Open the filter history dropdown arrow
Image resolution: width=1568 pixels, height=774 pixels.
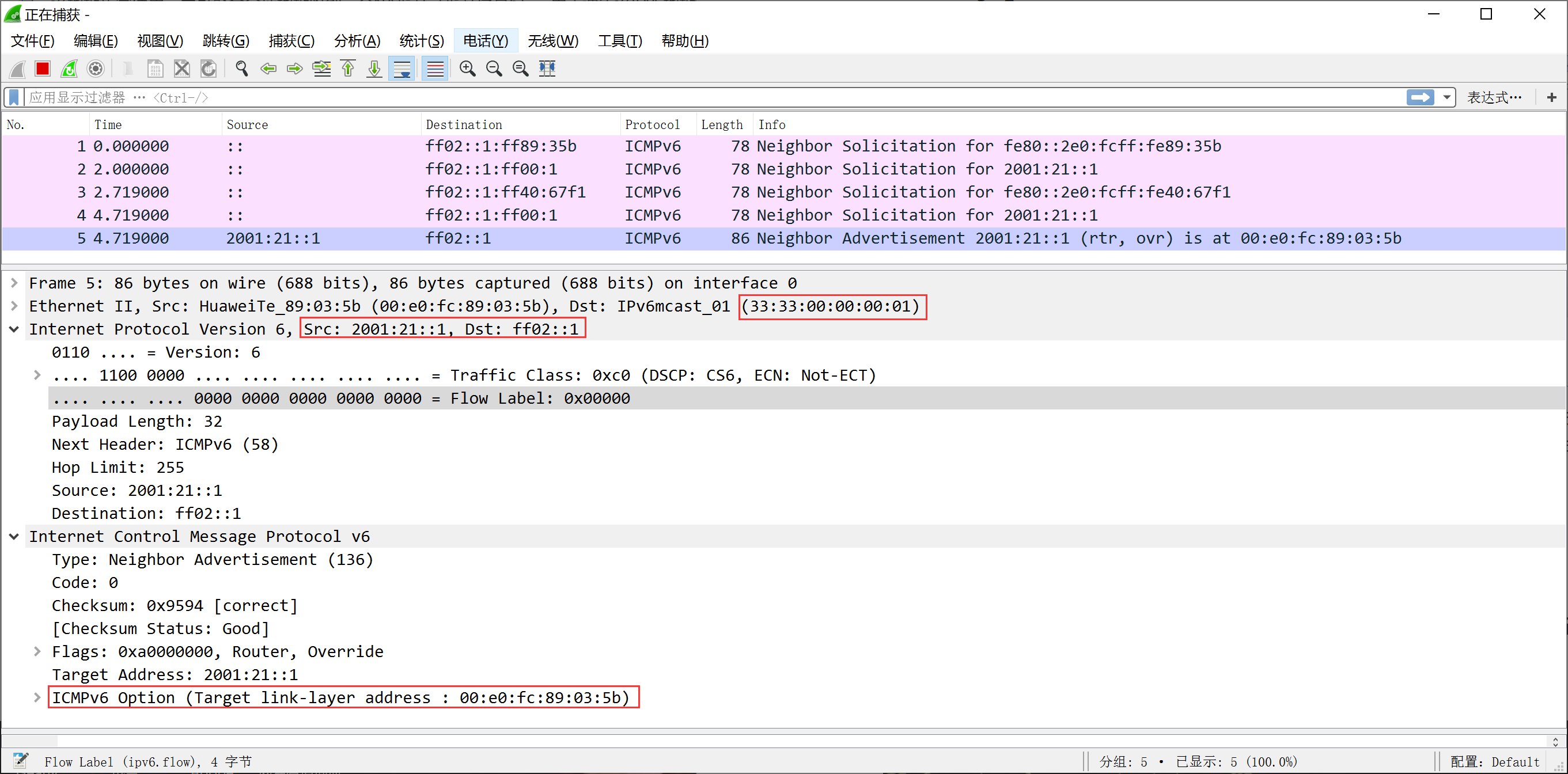pos(1446,97)
